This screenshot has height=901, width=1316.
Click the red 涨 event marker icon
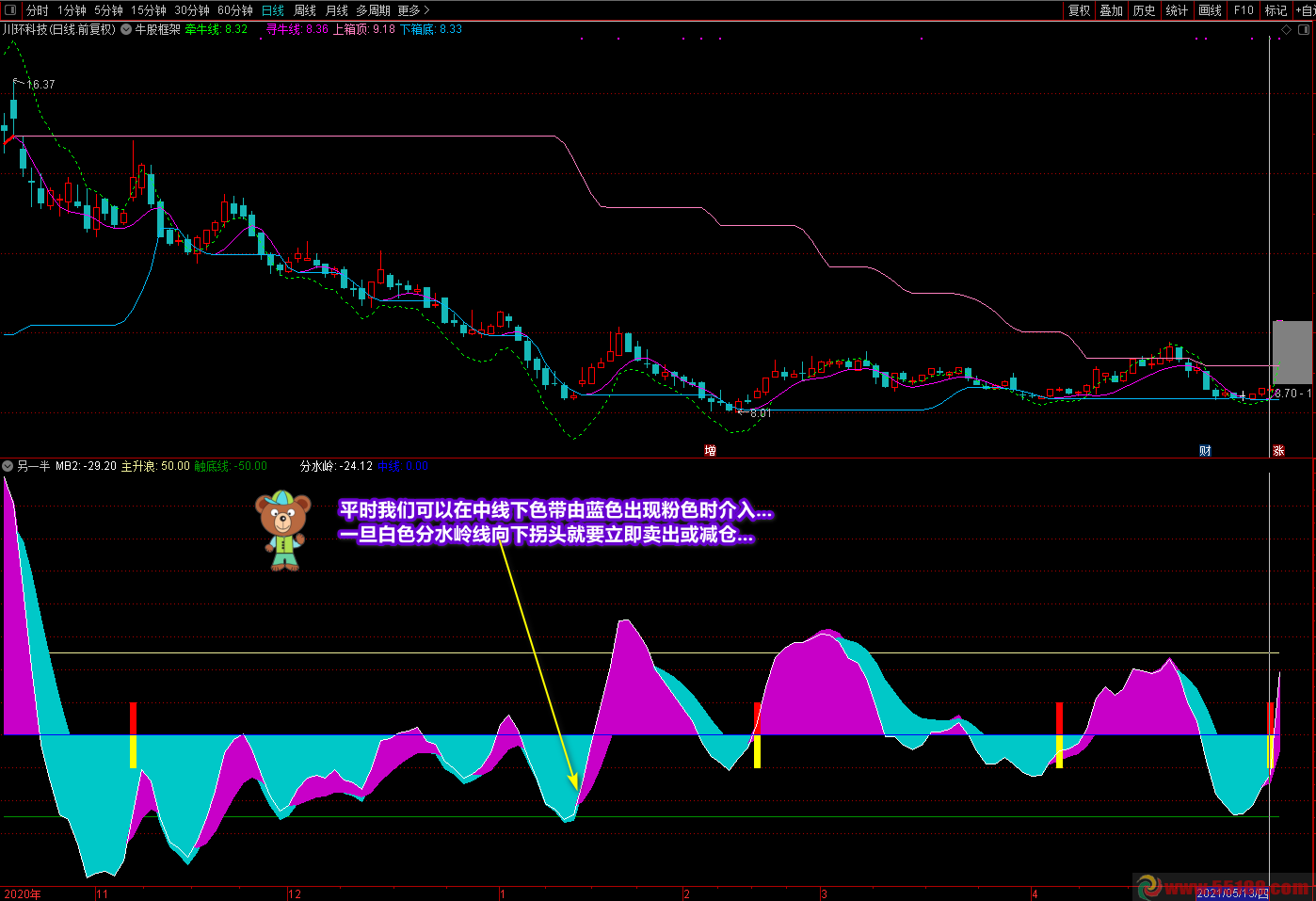coord(1278,451)
